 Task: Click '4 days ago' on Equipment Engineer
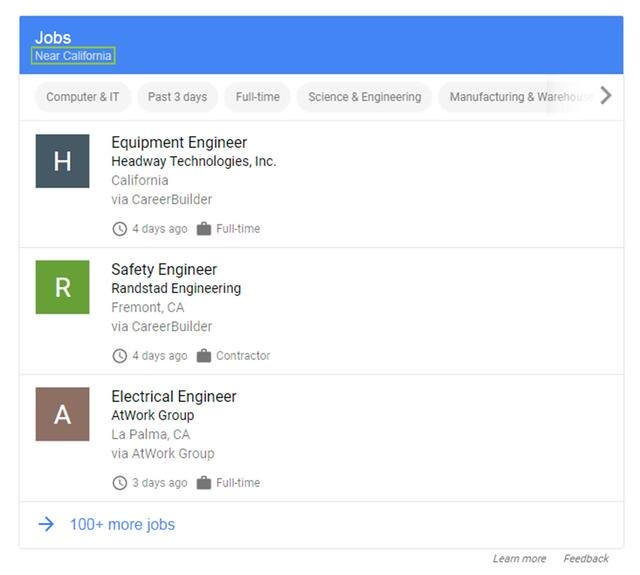(x=160, y=229)
